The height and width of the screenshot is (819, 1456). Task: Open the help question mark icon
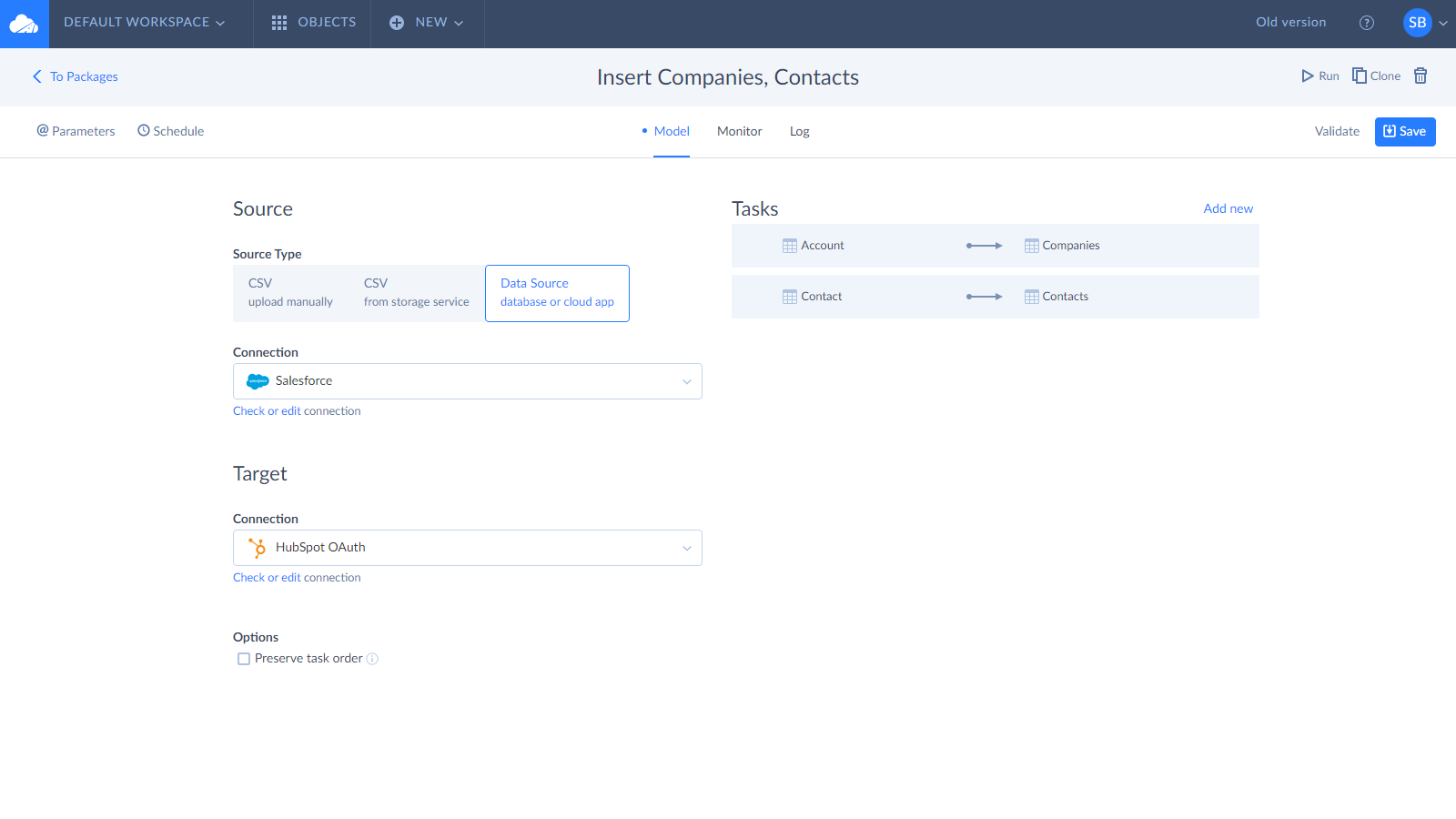1367,23
